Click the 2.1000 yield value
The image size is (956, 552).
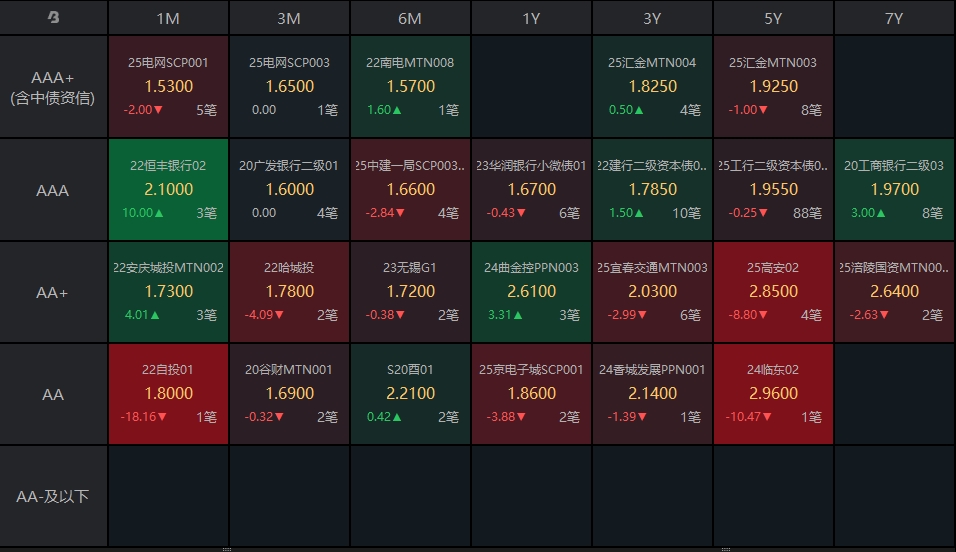coord(168,189)
